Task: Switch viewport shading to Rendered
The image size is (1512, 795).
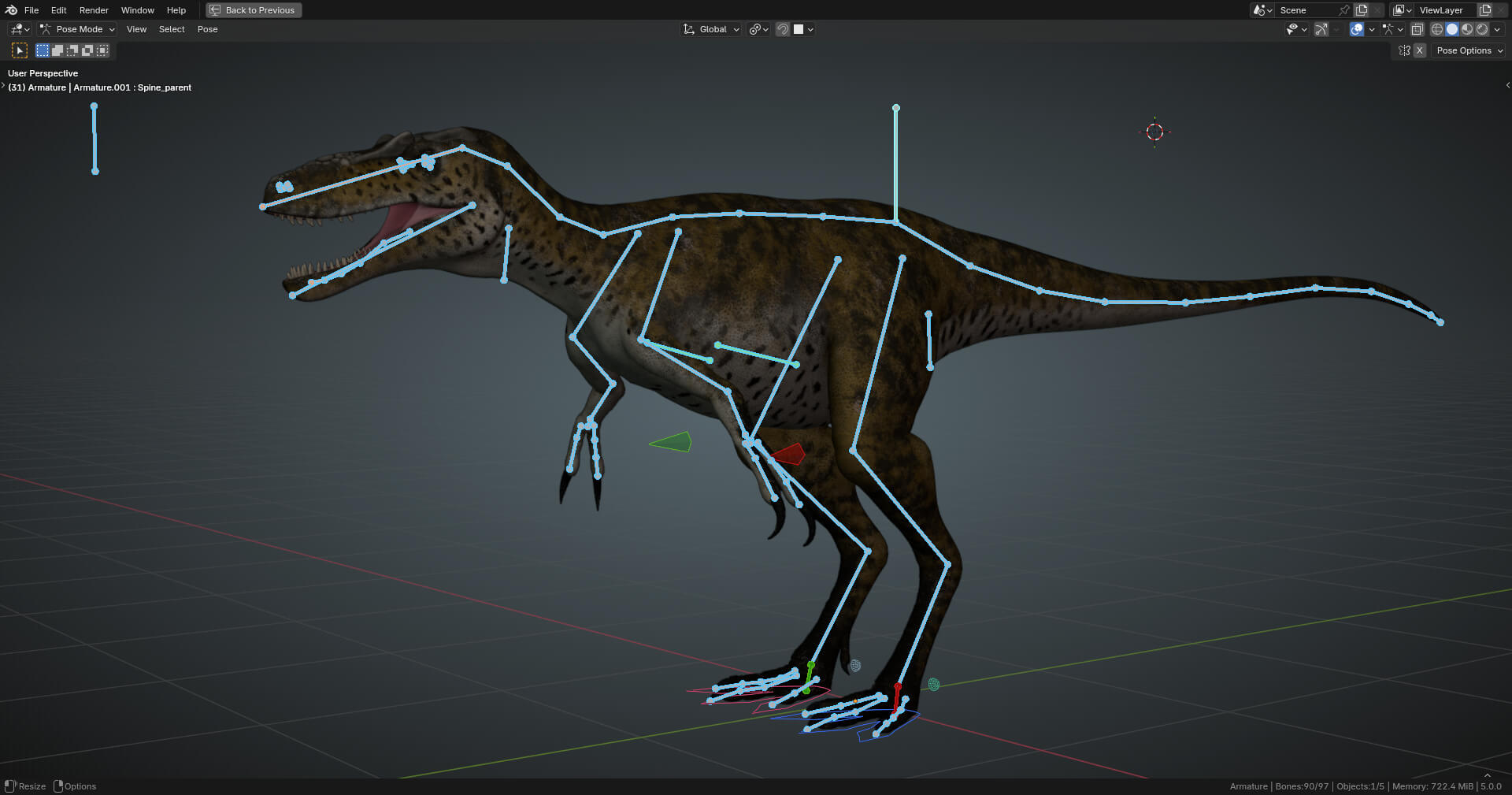Action: point(1482,29)
